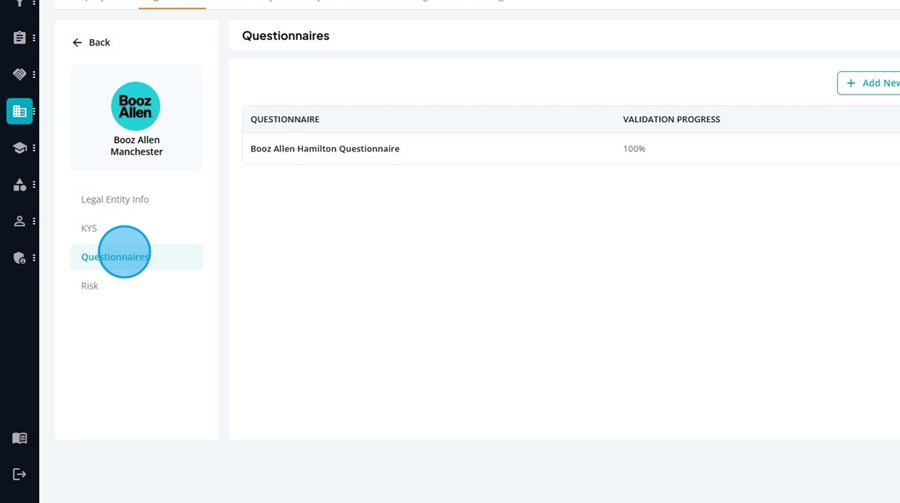Expand the dots beside building icon
Screen dimensions: 900x503
(x=34, y=111)
